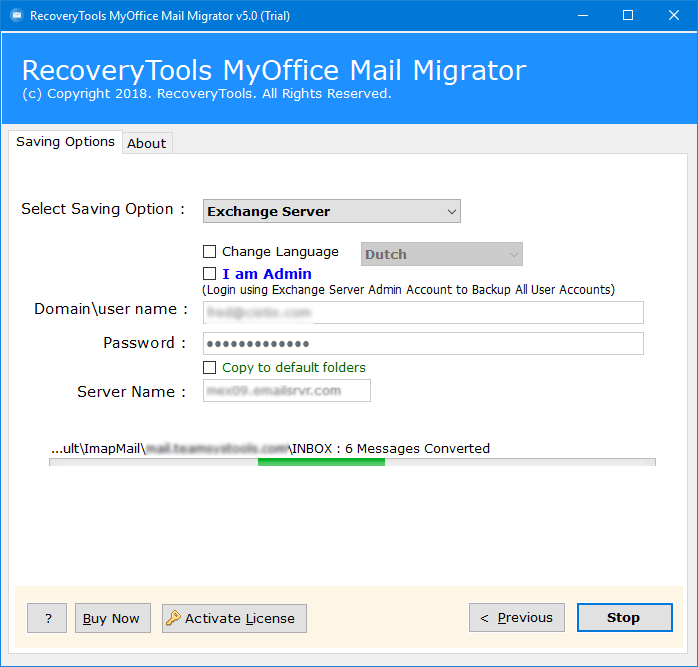The width and height of the screenshot is (698, 667).
Task: Focus the Domain\user name field
Action: (x=423, y=312)
